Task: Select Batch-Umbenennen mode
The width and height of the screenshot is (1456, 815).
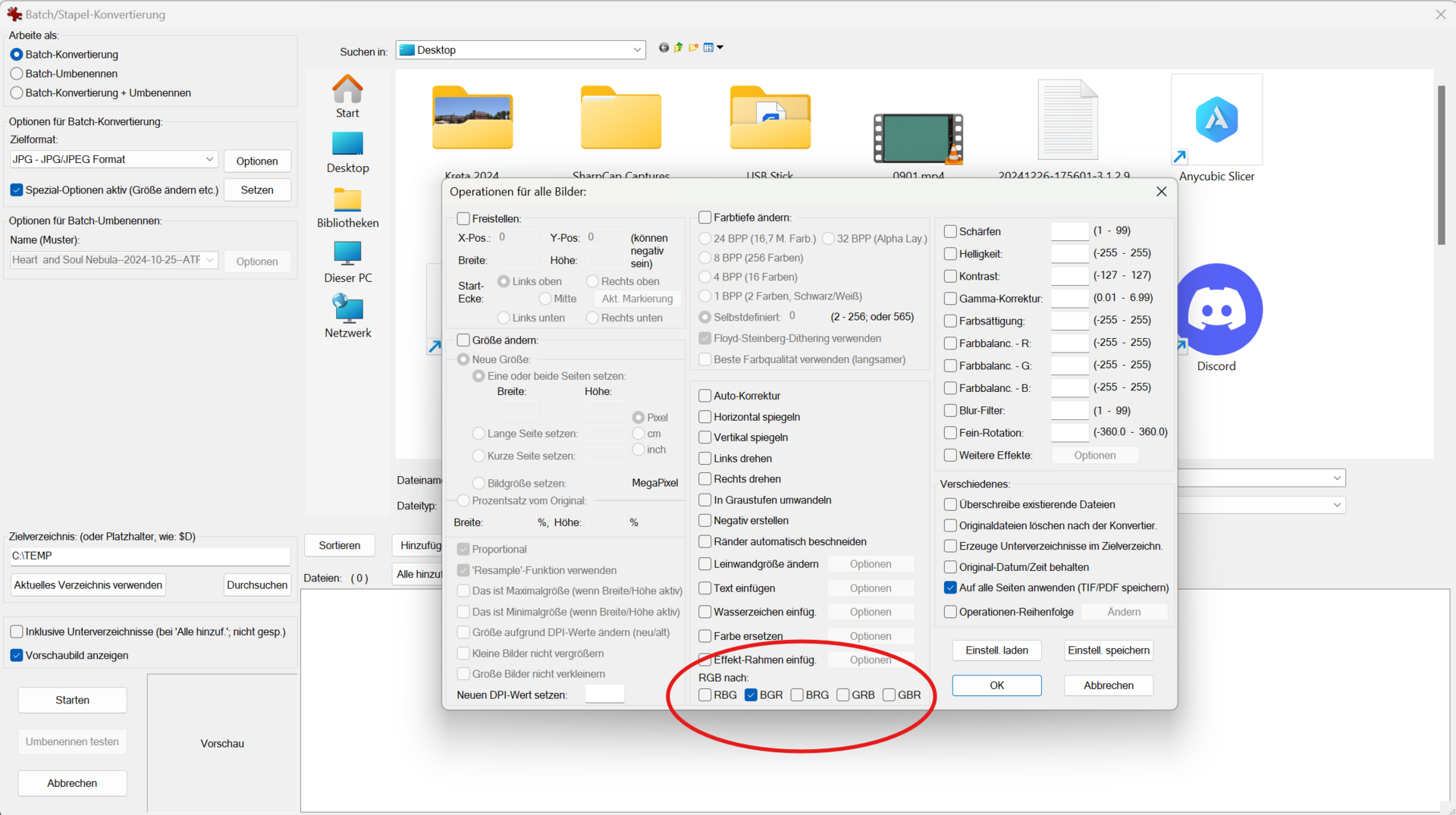Action: tap(17, 74)
